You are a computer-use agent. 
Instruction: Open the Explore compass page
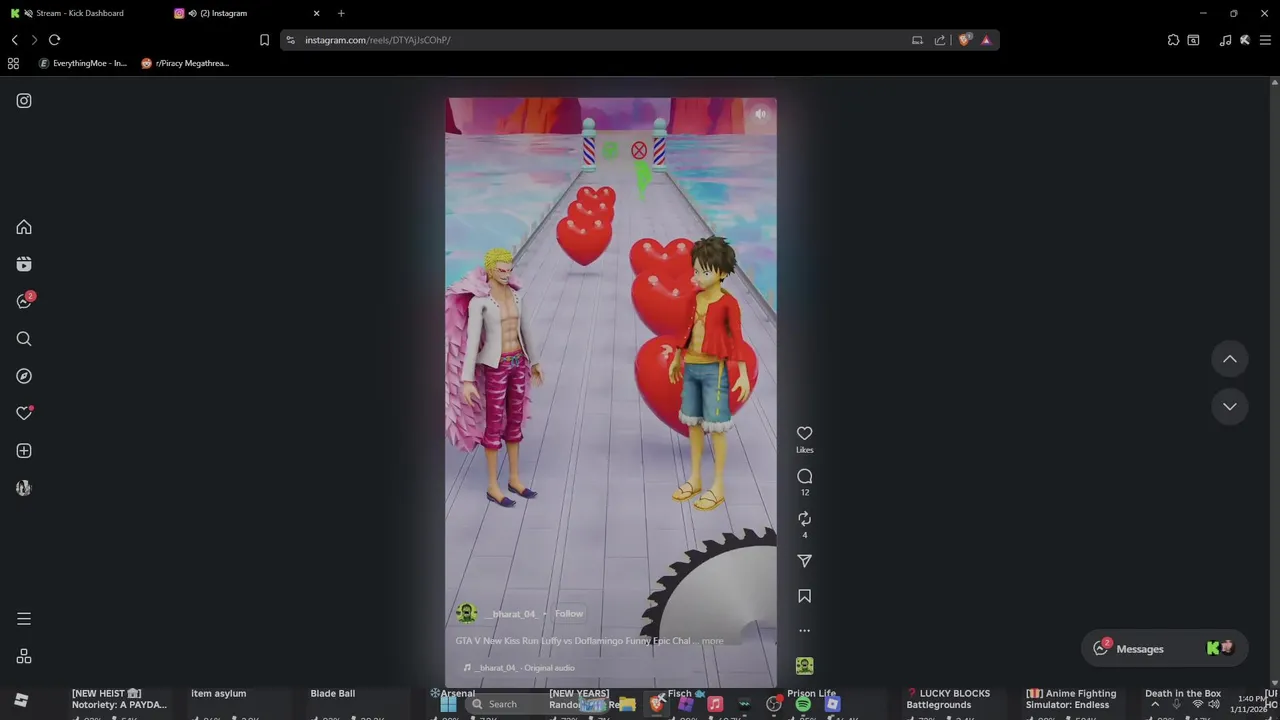point(24,376)
